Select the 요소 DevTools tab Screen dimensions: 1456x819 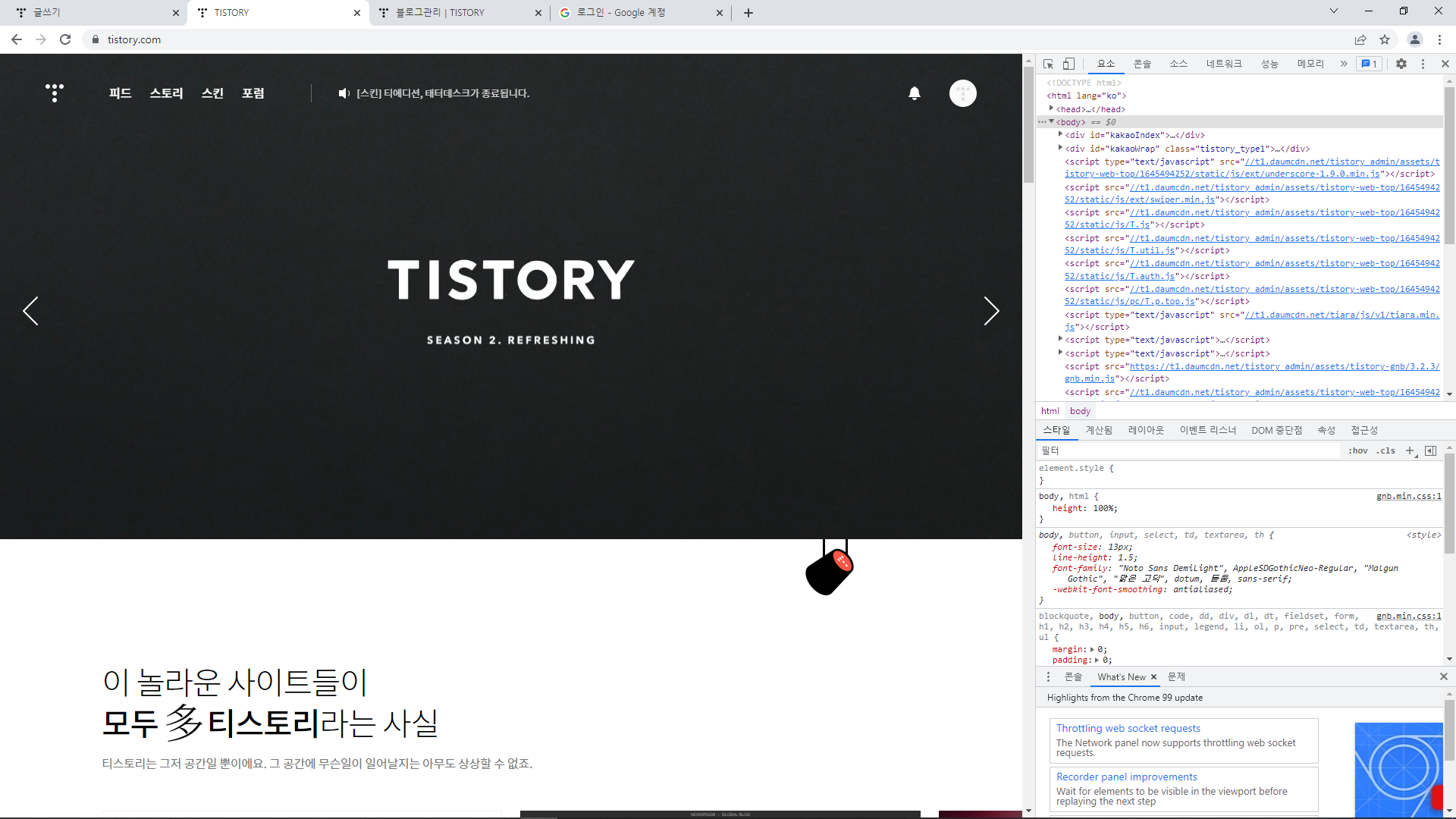1106,64
